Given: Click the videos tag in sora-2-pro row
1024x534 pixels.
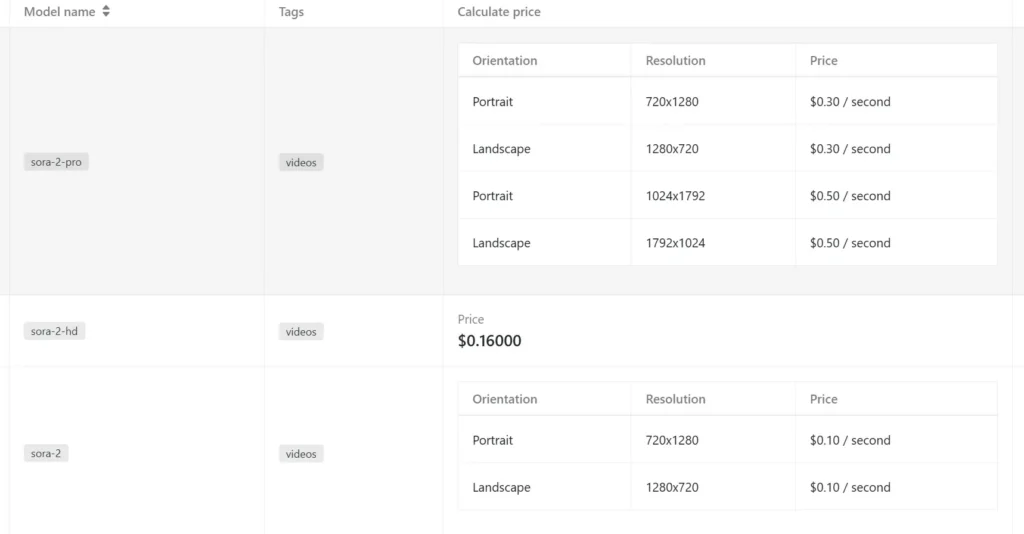Looking at the screenshot, I should (301, 162).
